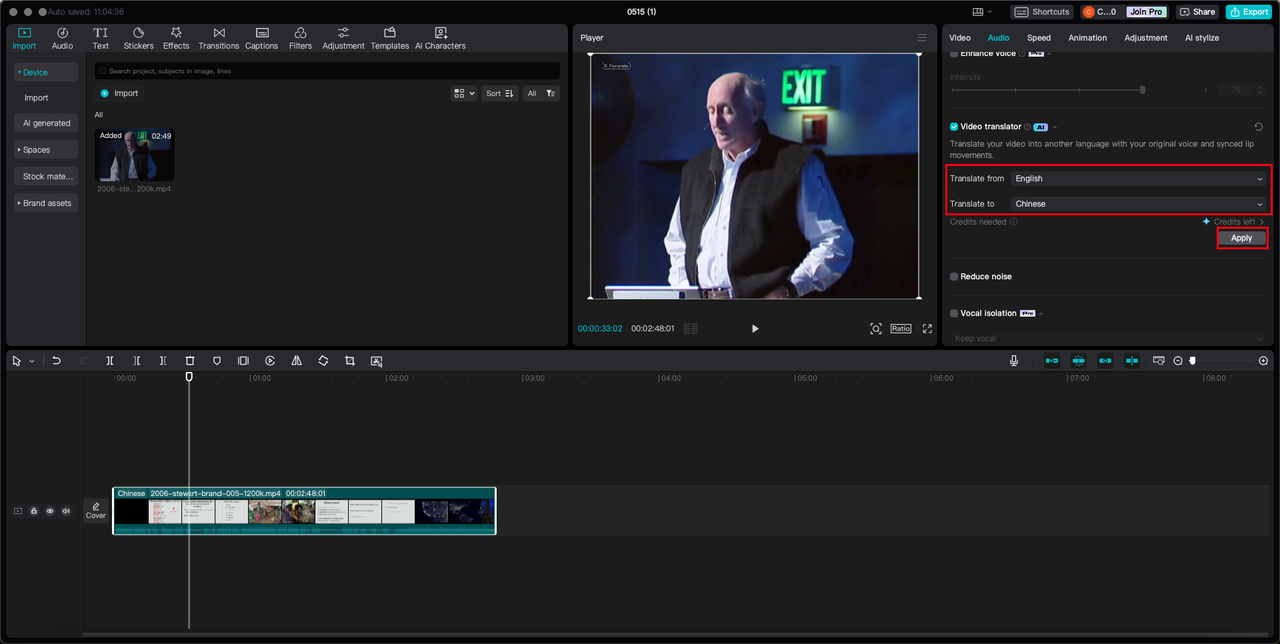This screenshot has width=1280, height=644.
Task: Click Apply for the video translator
Action: tap(1242, 238)
